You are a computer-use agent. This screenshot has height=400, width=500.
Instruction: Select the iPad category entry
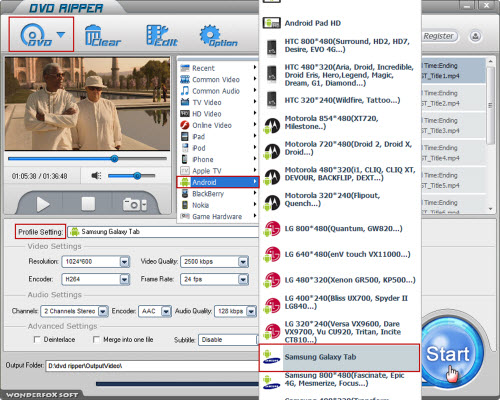(218, 136)
